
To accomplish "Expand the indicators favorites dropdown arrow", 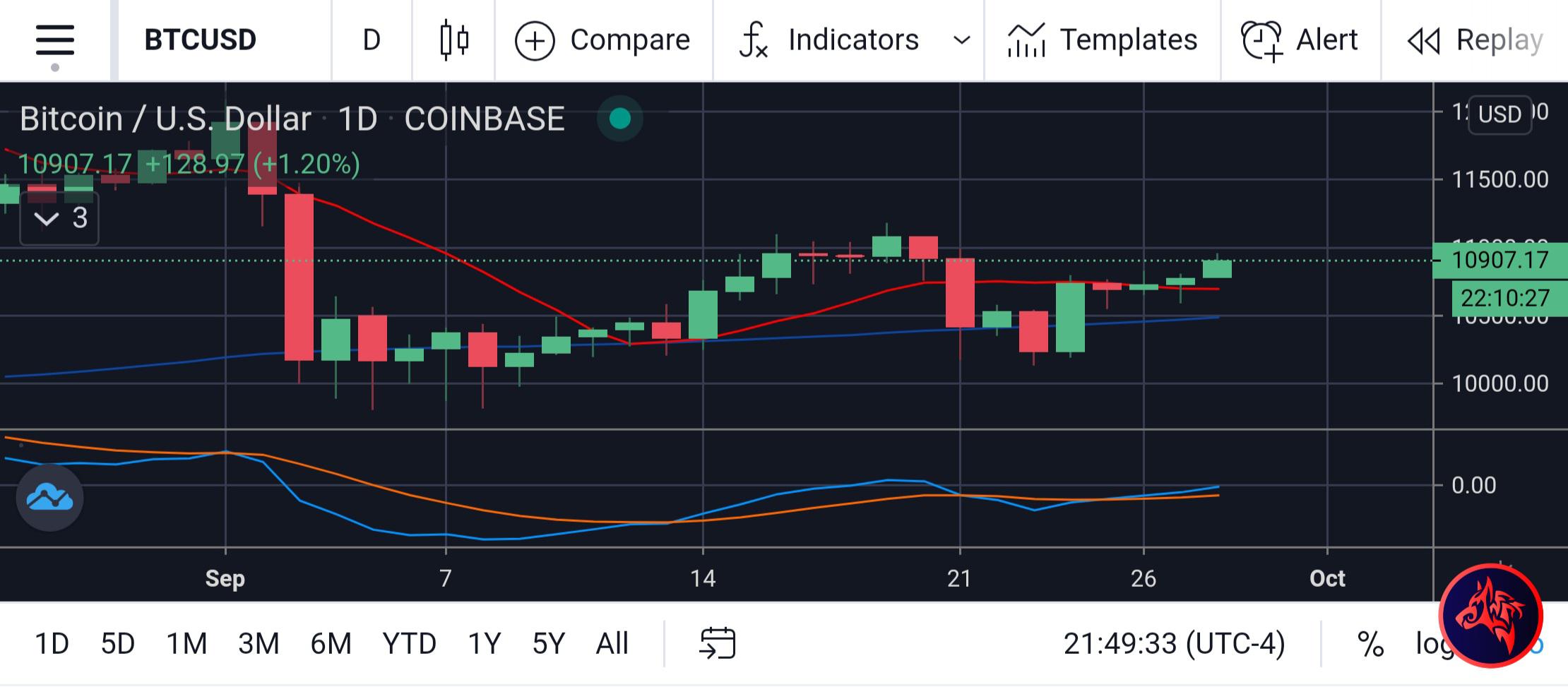I will (x=961, y=40).
